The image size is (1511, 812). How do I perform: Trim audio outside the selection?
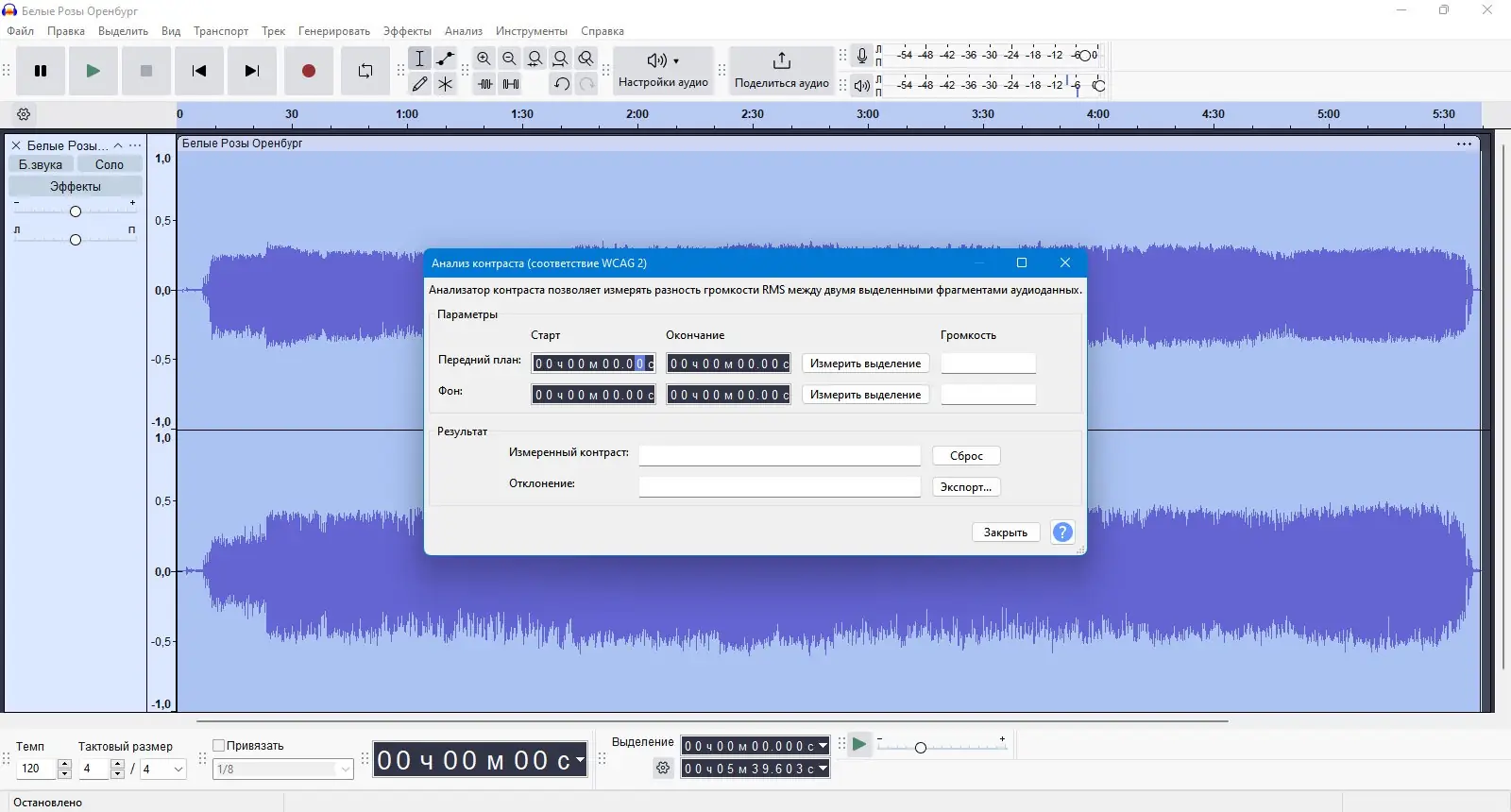pyautogui.click(x=485, y=84)
